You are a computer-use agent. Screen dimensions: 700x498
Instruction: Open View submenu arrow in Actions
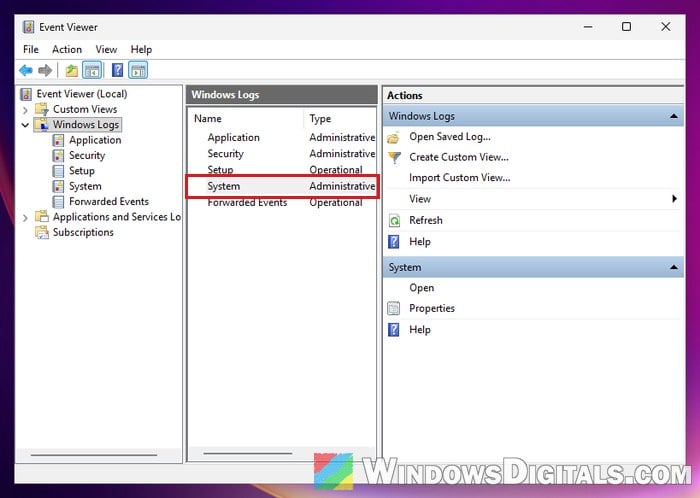(x=675, y=199)
